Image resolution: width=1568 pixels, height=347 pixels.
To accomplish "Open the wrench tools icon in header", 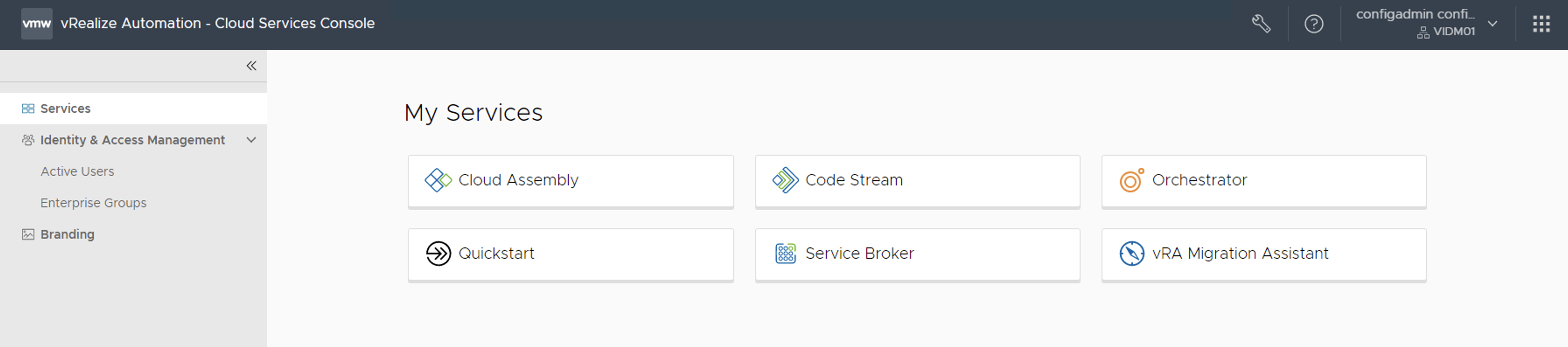I will coord(1260,24).
